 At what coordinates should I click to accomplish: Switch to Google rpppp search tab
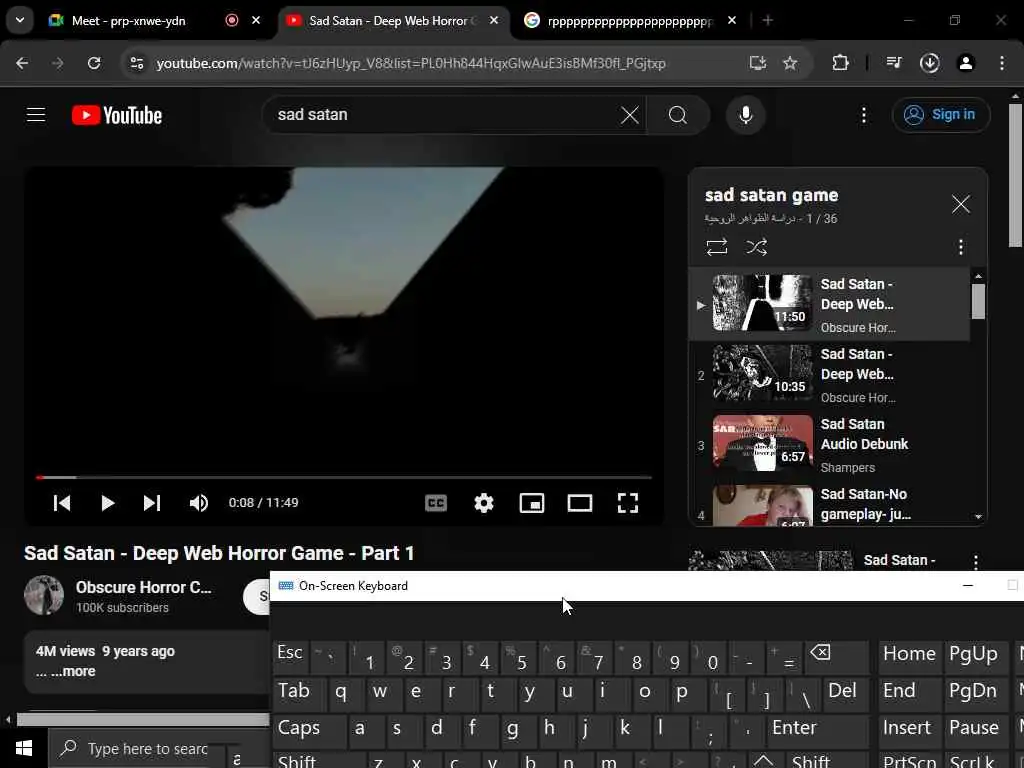[628, 21]
